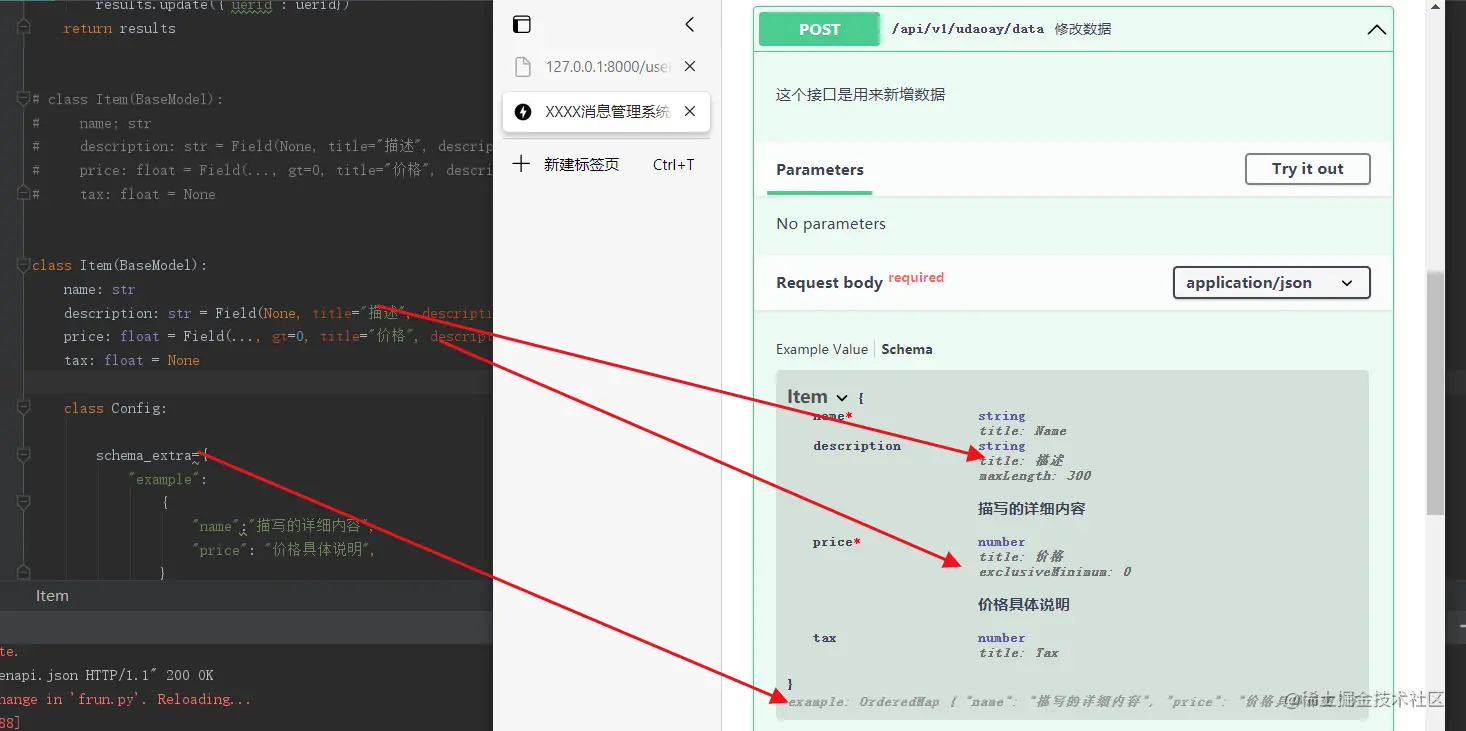Toggle fold marker at '# tax: float = None' comment

(x=26, y=195)
